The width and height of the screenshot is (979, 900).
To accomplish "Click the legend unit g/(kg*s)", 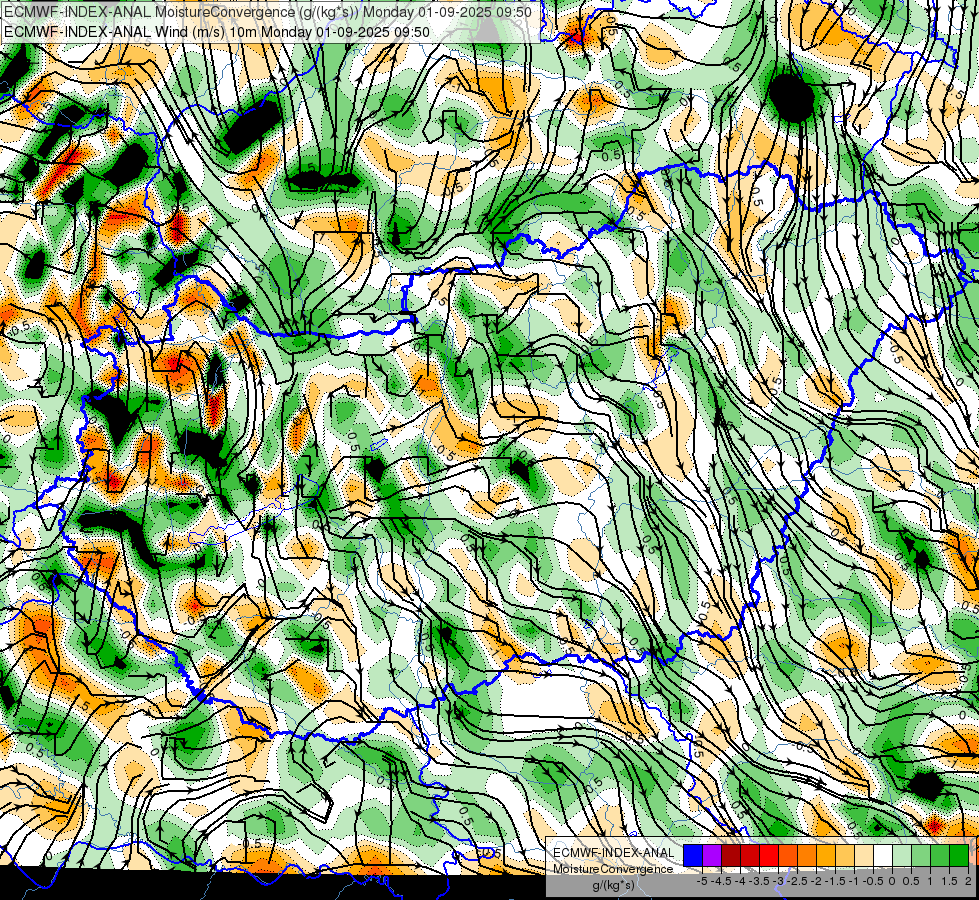I will (x=614, y=885).
